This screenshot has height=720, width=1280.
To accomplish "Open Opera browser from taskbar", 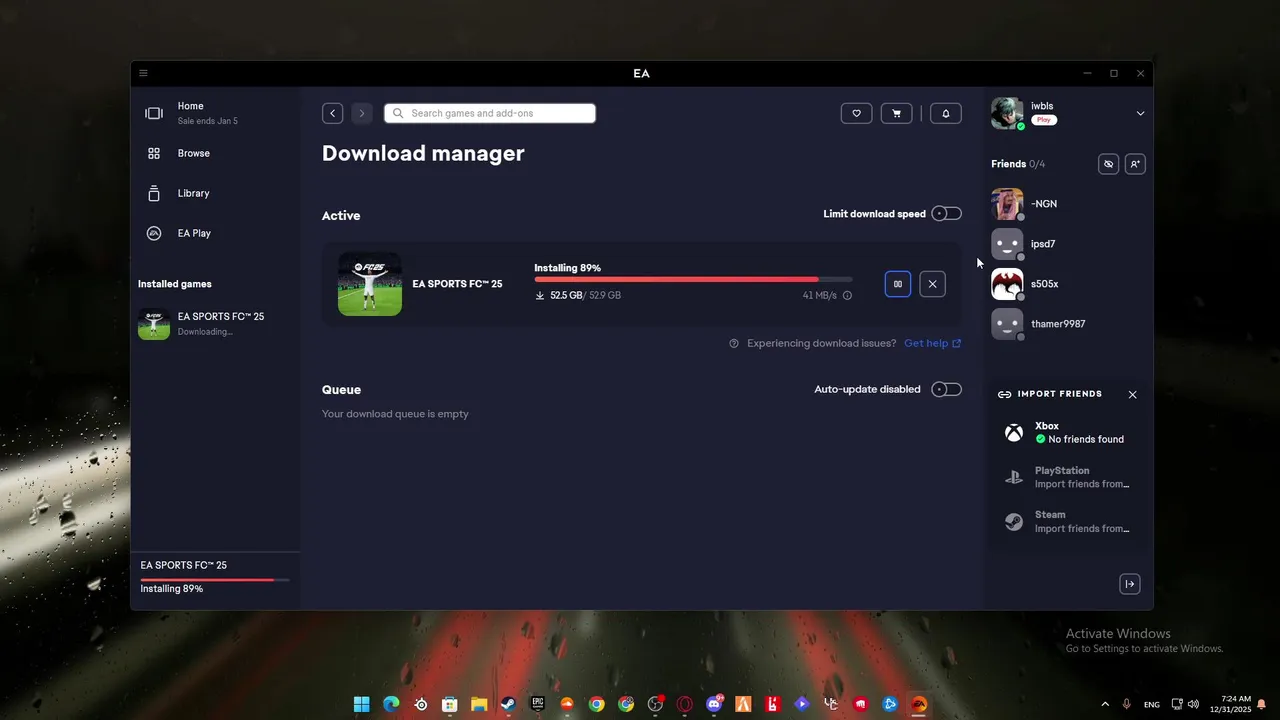I will (685, 704).
